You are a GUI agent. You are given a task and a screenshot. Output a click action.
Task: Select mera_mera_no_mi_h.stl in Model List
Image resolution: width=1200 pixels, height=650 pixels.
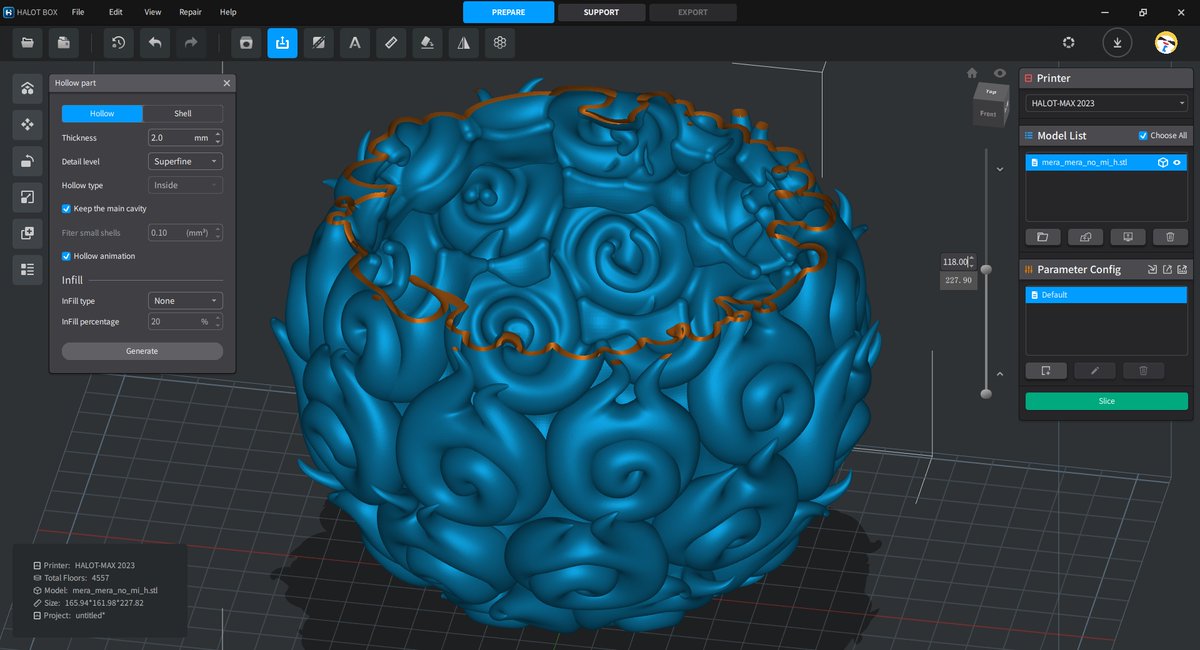(x=1106, y=162)
